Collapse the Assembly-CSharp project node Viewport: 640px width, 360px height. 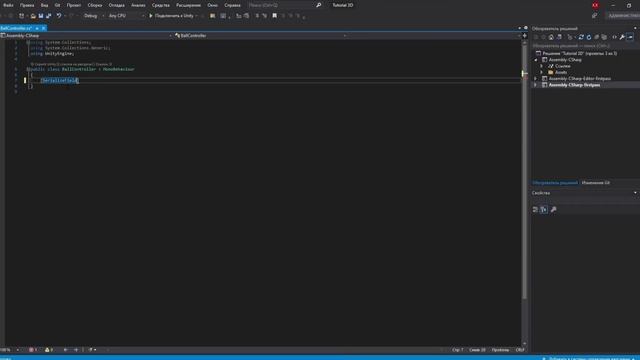[536, 60]
